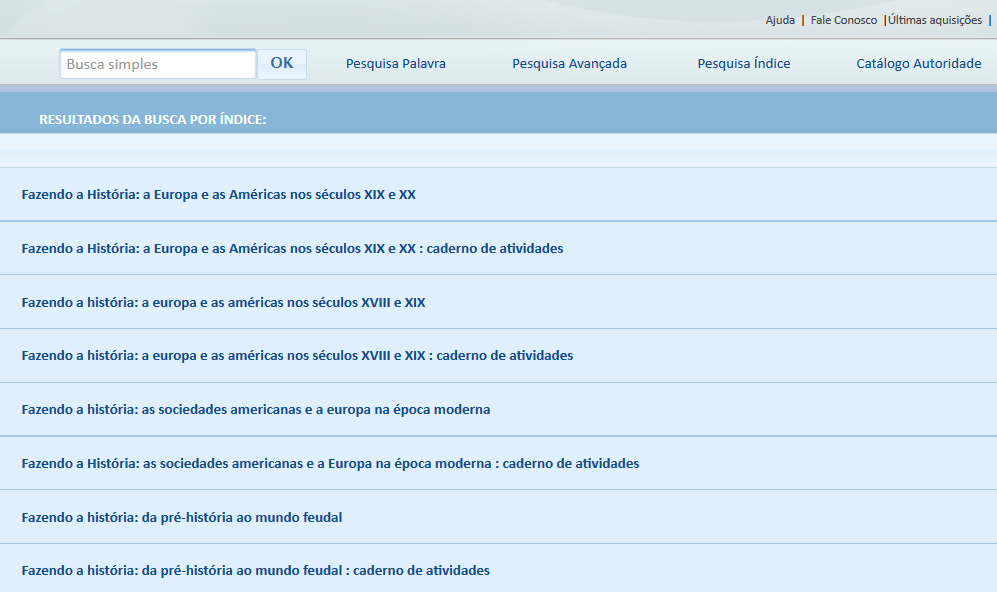Open 'época moderna : caderno de atividades' result

[330, 464]
